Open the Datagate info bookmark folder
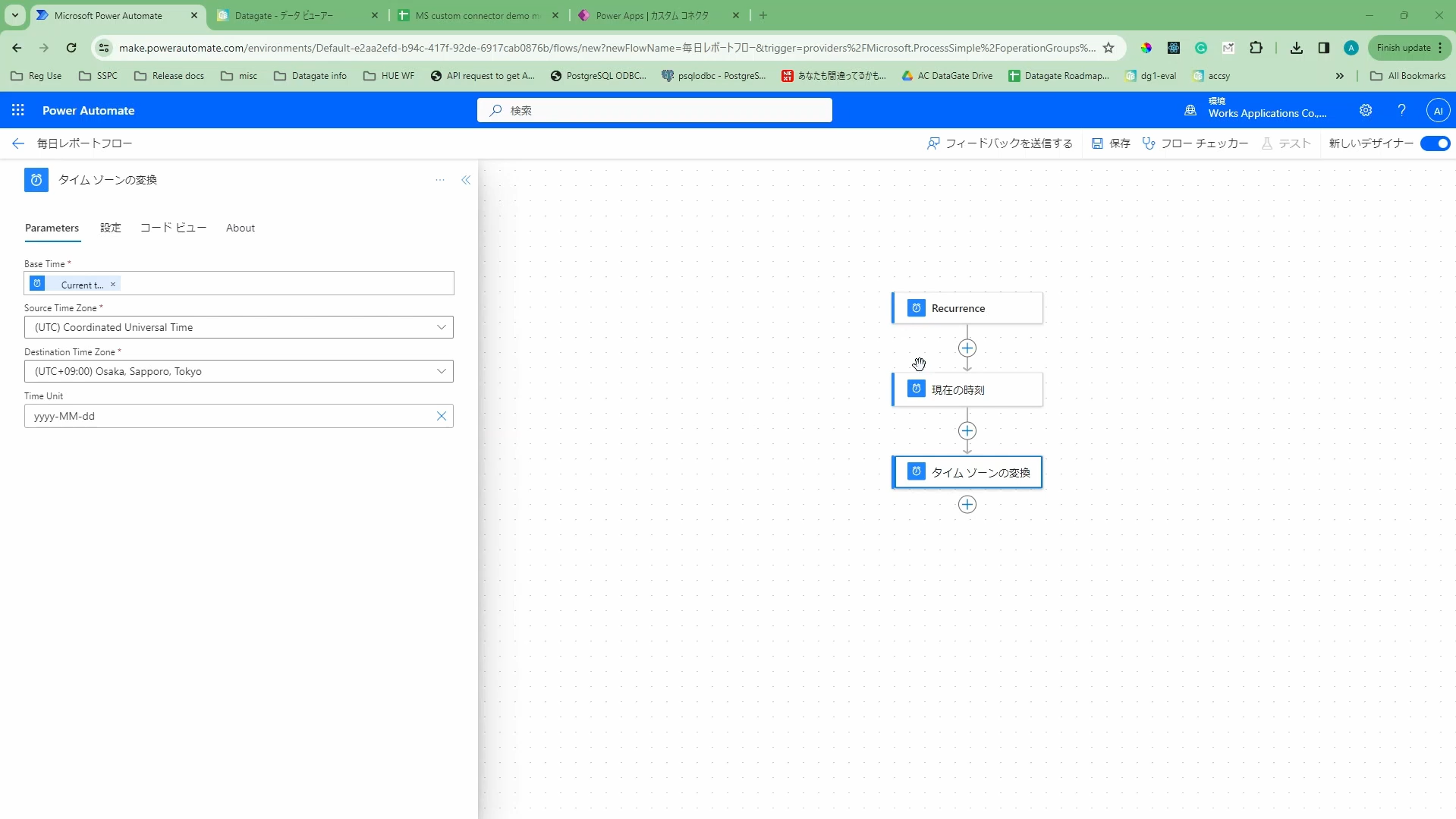Viewport: 1456px width, 819px height. tap(310, 76)
